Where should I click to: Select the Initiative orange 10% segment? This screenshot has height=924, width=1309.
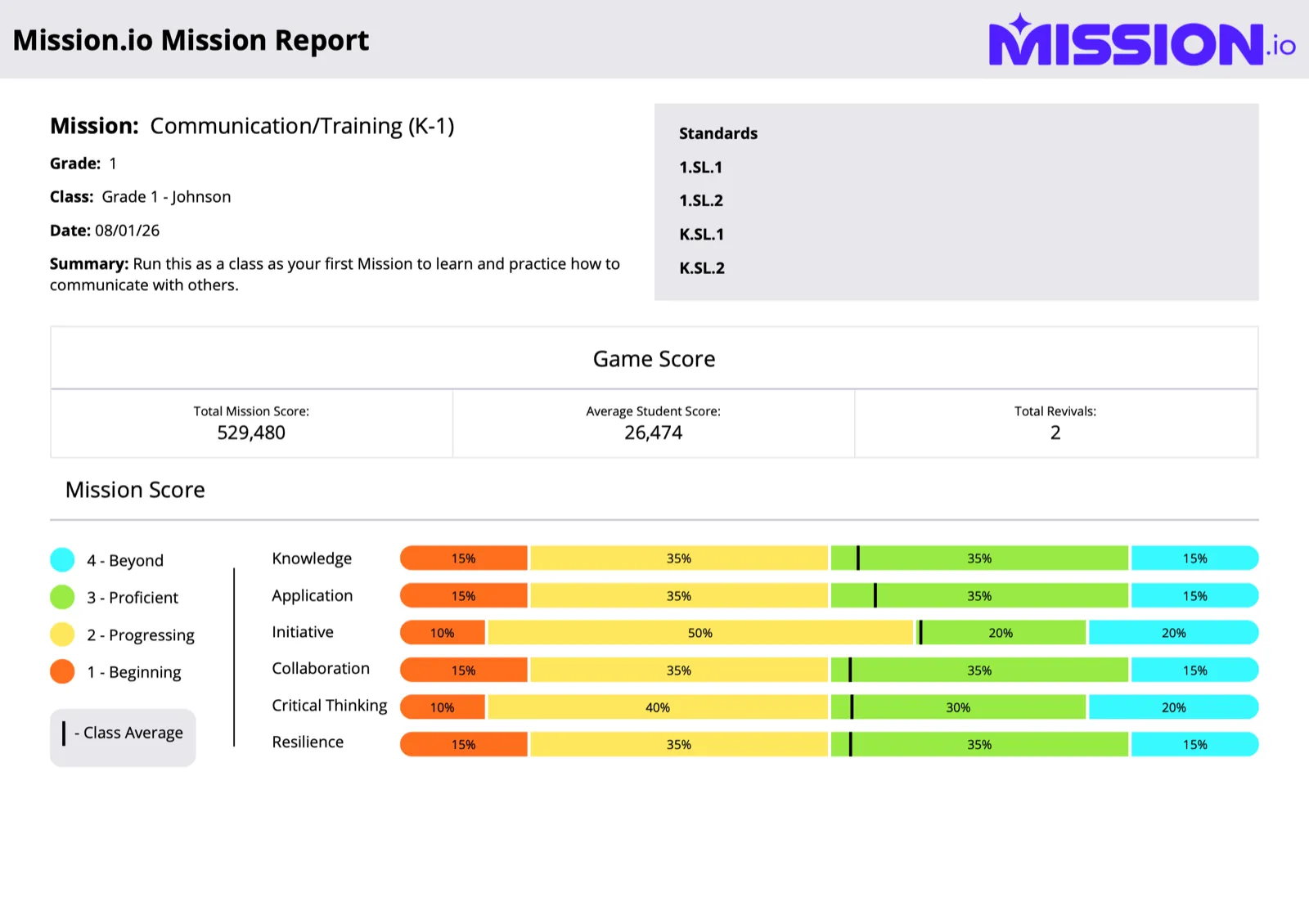click(x=443, y=633)
